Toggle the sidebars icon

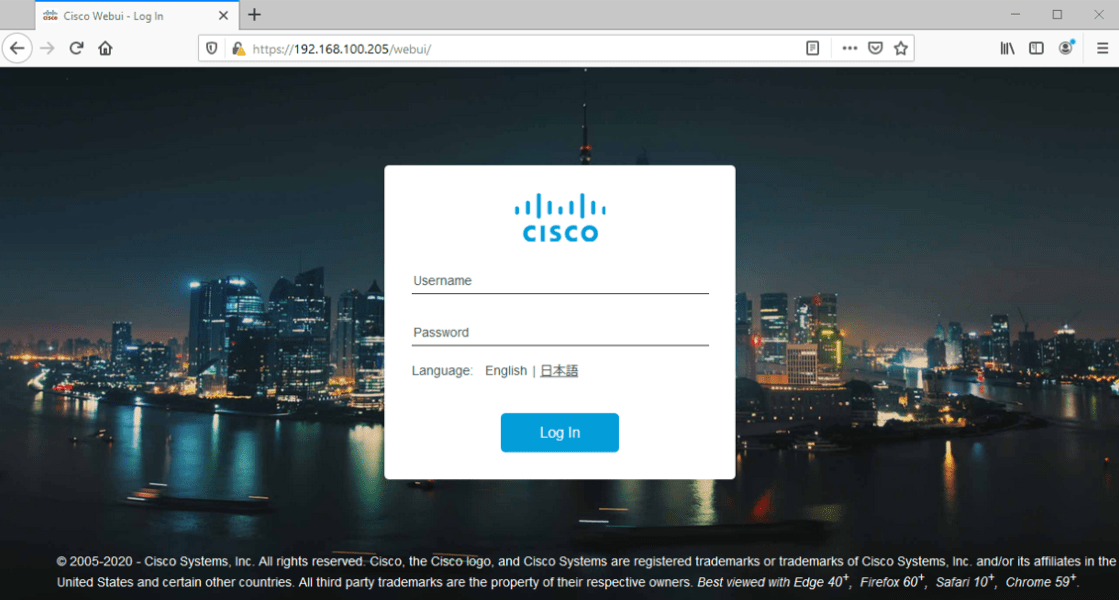tap(1036, 49)
